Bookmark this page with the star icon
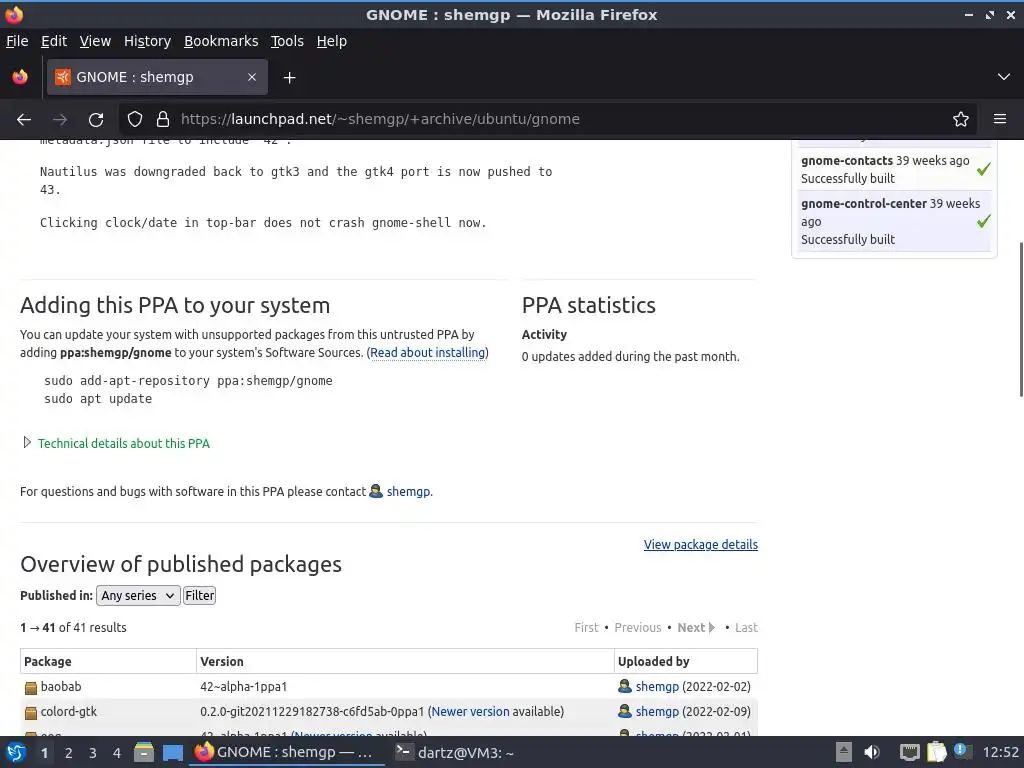This screenshot has height=768, width=1024. (x=961, y=119)
